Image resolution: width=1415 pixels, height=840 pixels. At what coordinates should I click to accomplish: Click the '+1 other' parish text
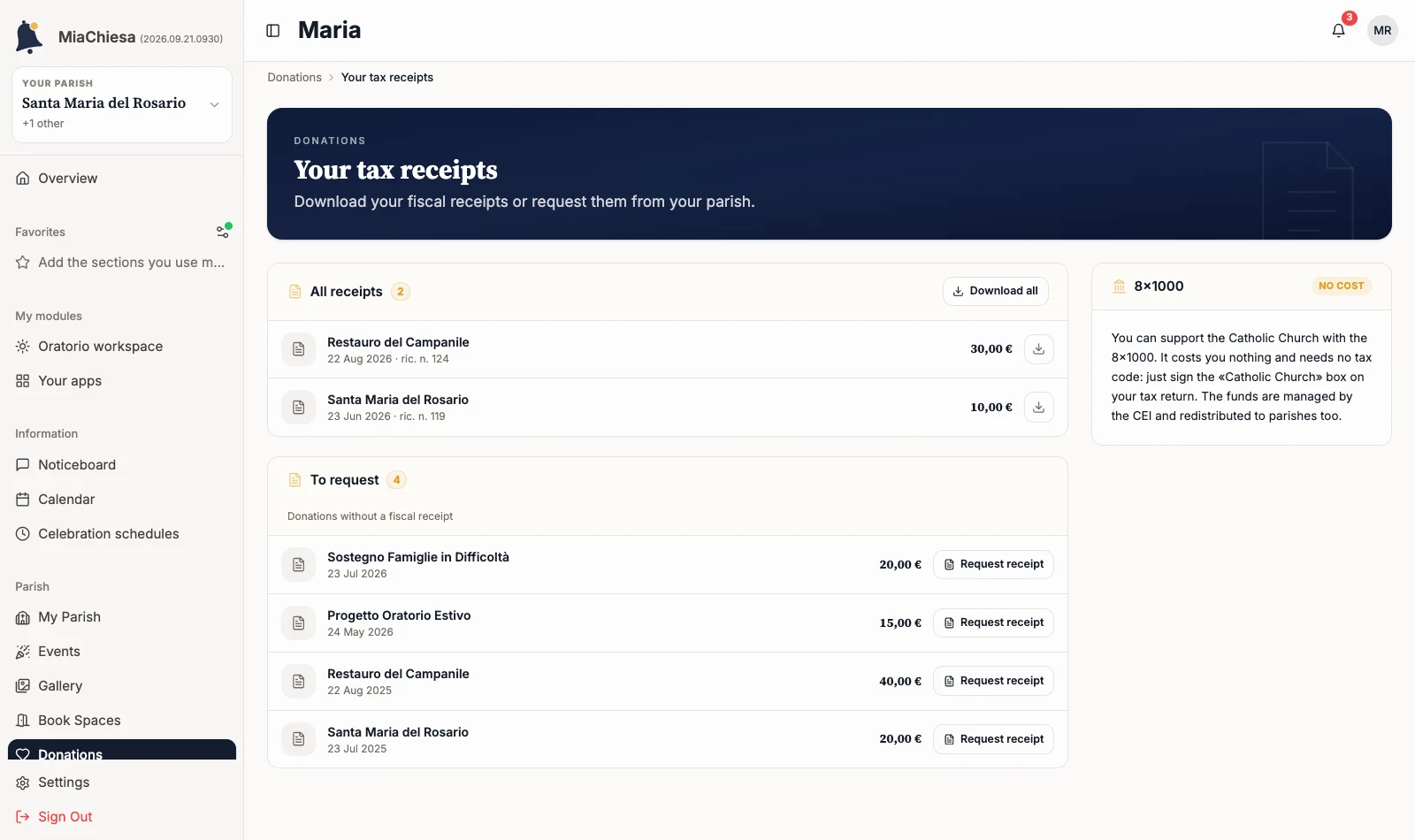(43, 124)
